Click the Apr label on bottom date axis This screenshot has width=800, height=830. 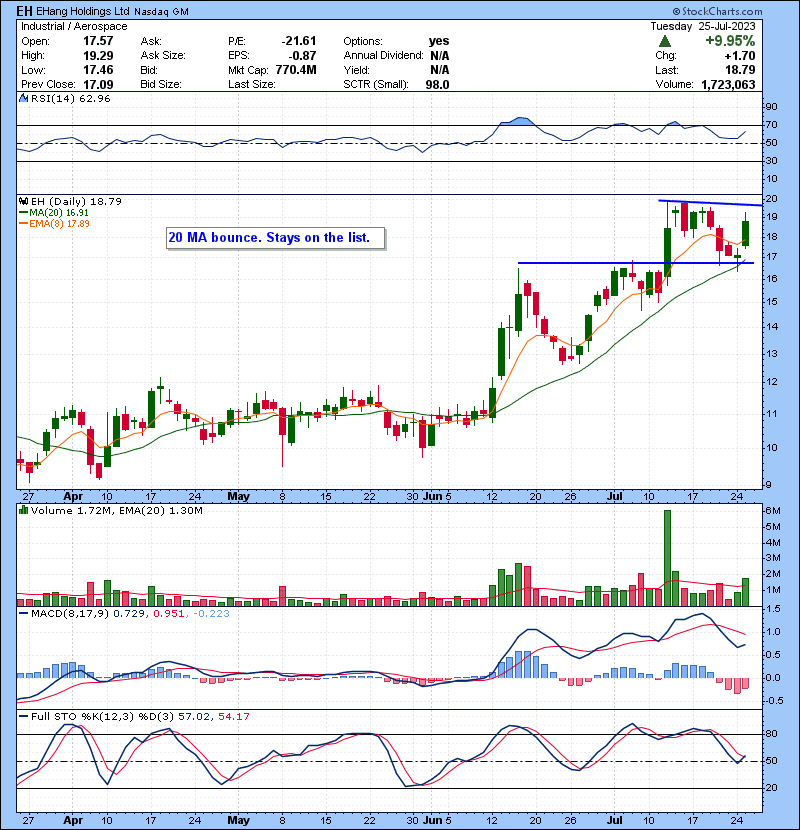(73, 820)
